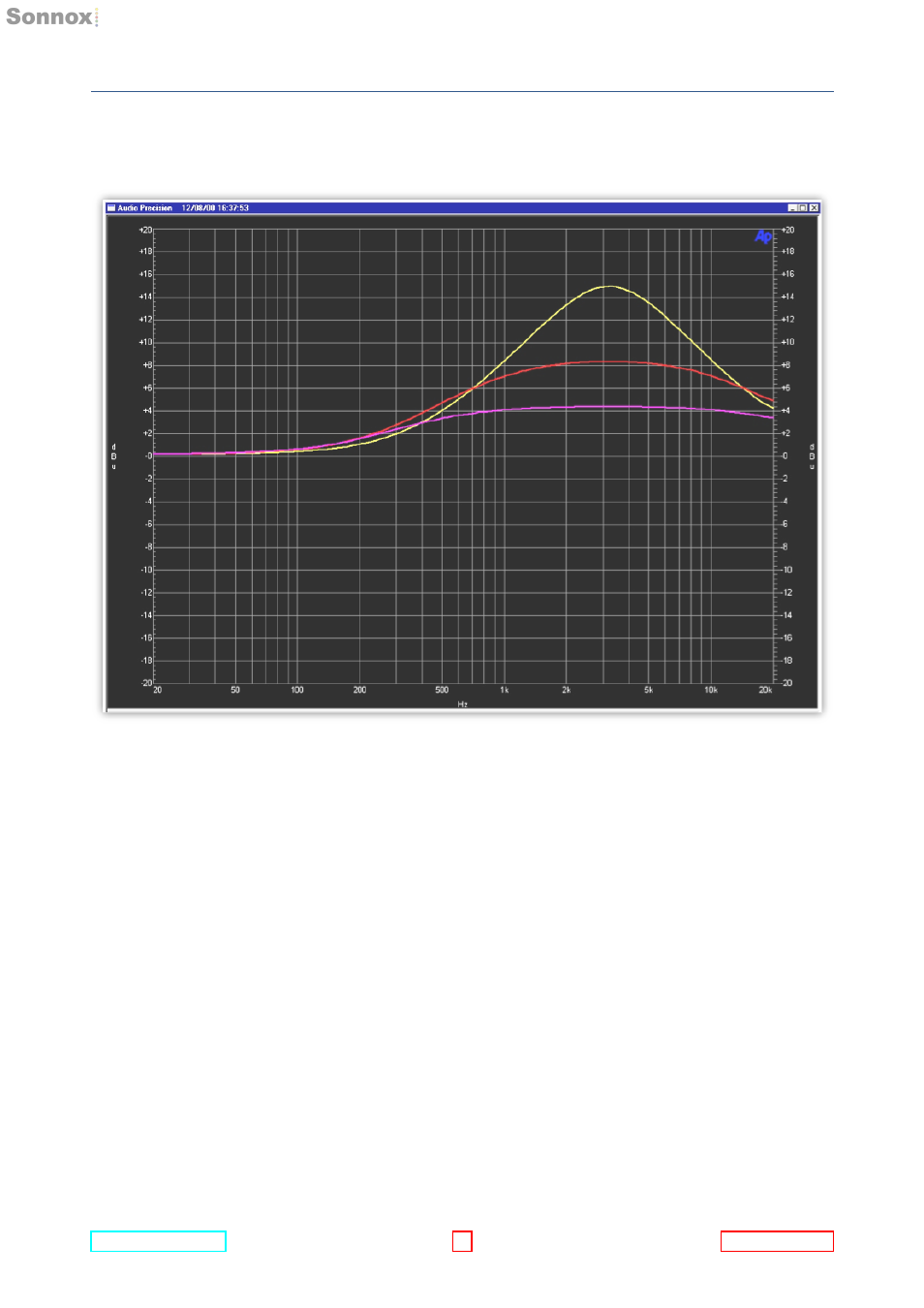Click the 100 label on frequency axis
Viewport: 924px width, 1308px height.
pos(297,690)
